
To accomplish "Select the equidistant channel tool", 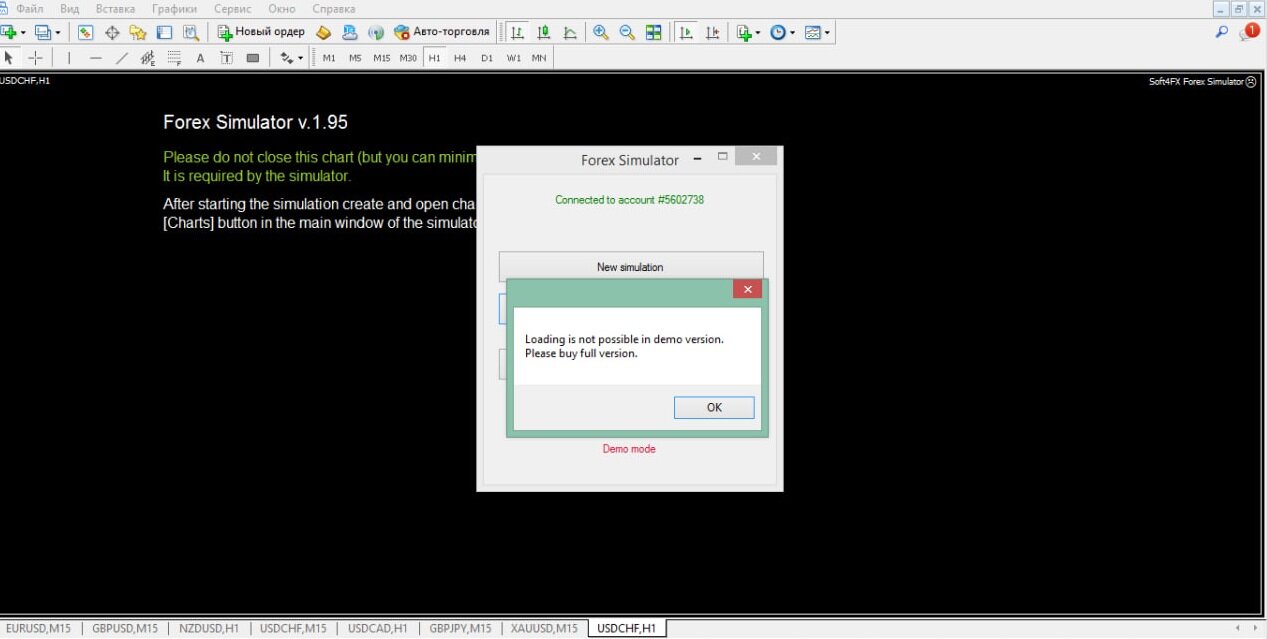I will [148, 58].
